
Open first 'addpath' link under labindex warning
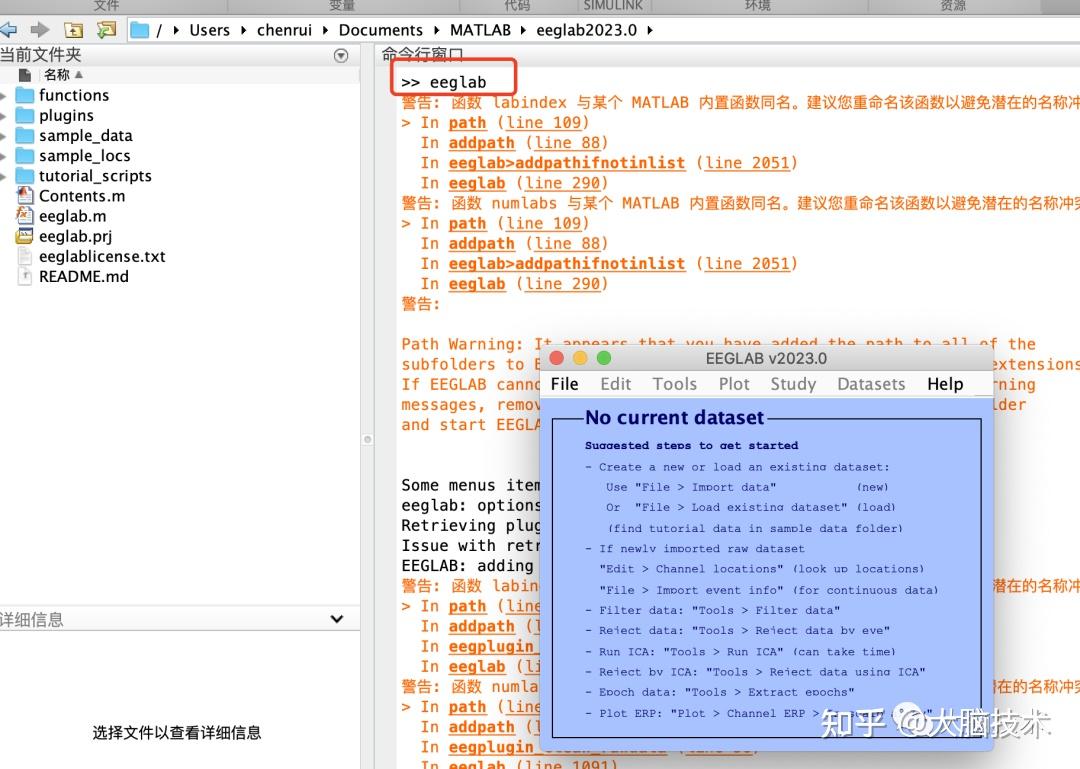481,143
